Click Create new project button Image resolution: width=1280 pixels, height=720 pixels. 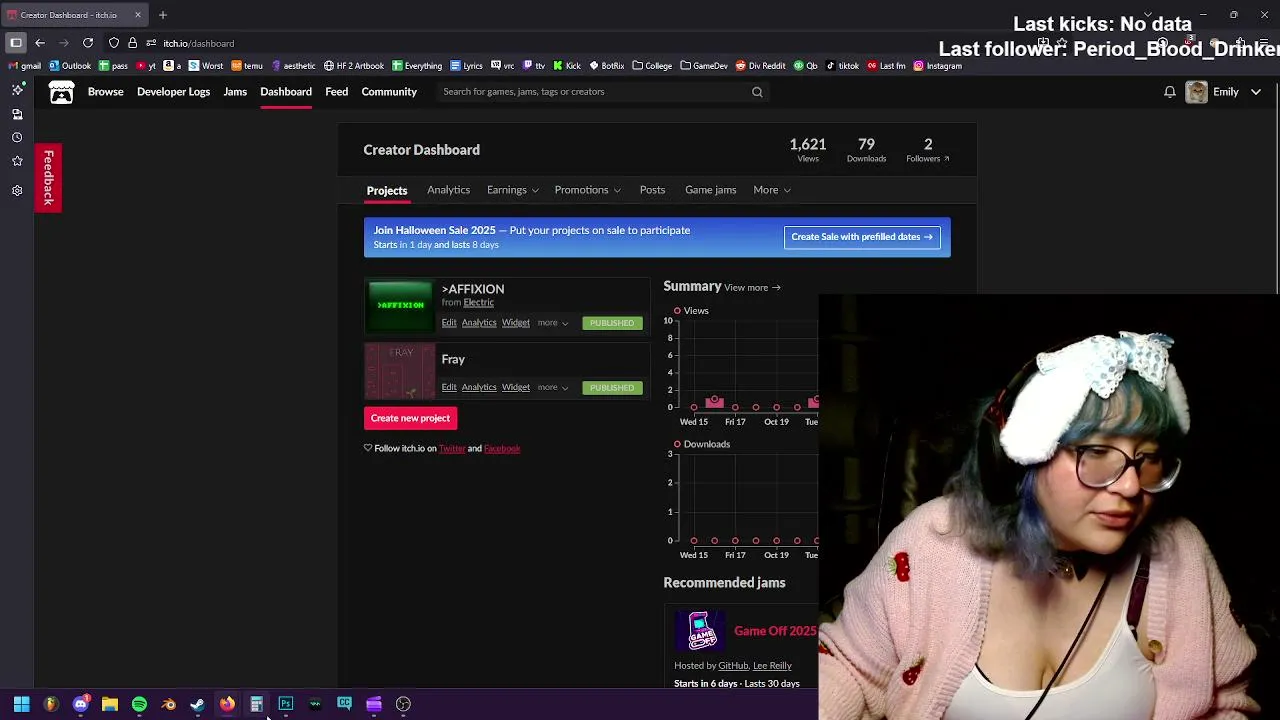pyautogui.click(x=410, y=418)
